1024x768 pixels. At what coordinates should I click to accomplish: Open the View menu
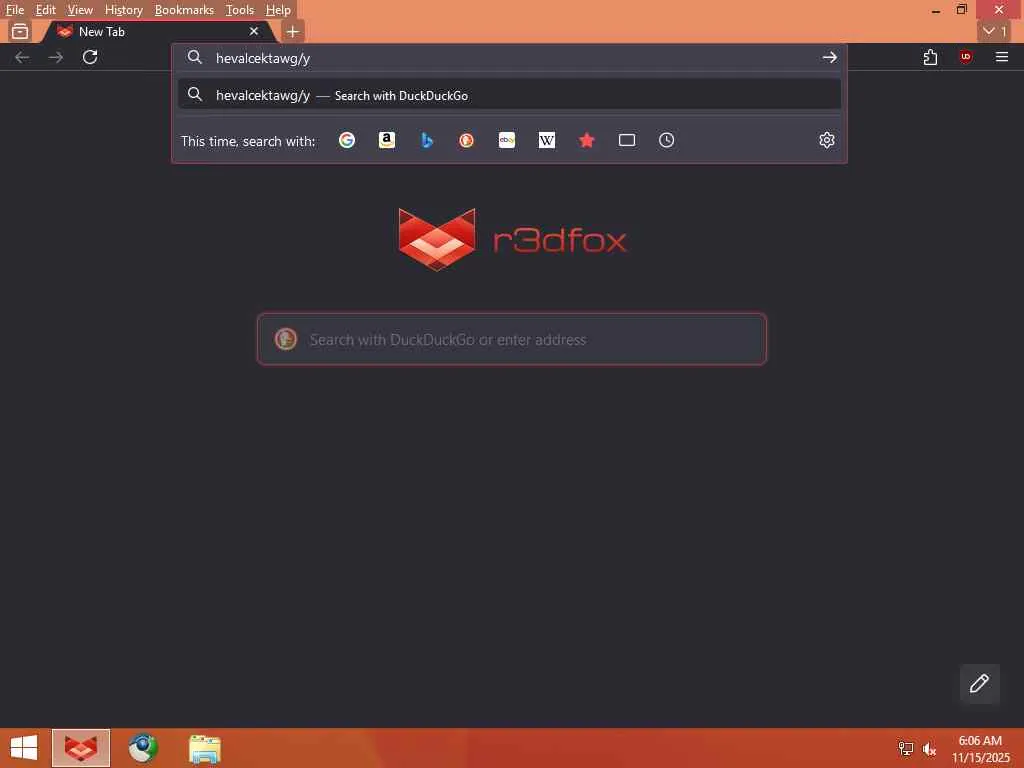80,10
